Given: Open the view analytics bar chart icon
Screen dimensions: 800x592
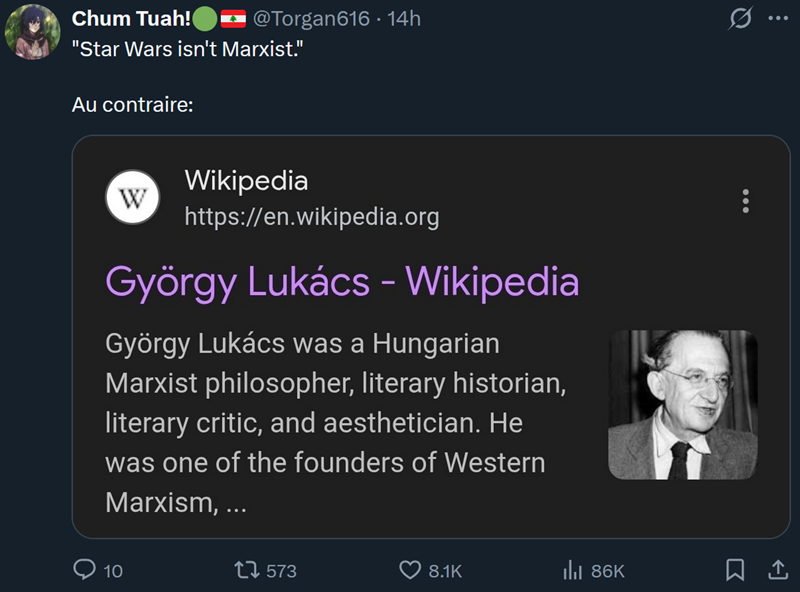Looking at the screenshot, I should click(x=573, y=570).
